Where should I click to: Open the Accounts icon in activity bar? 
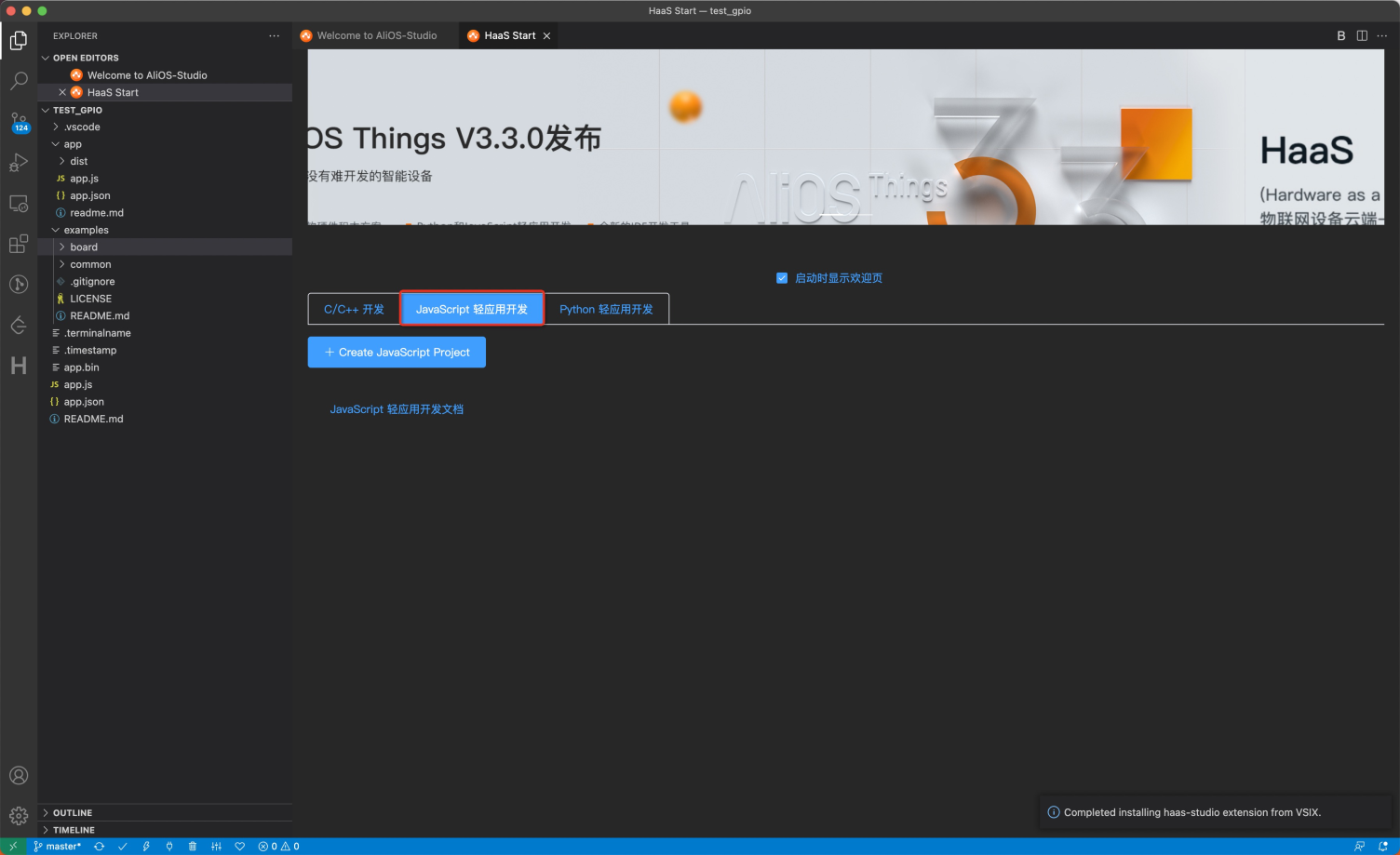[19, 775]
